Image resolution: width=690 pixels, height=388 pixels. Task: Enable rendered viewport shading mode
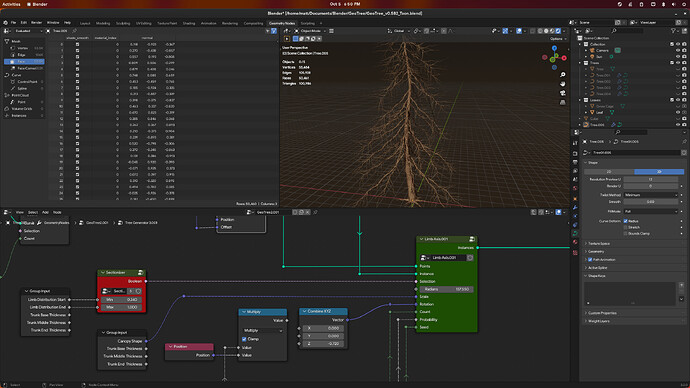tap(558, 31)
